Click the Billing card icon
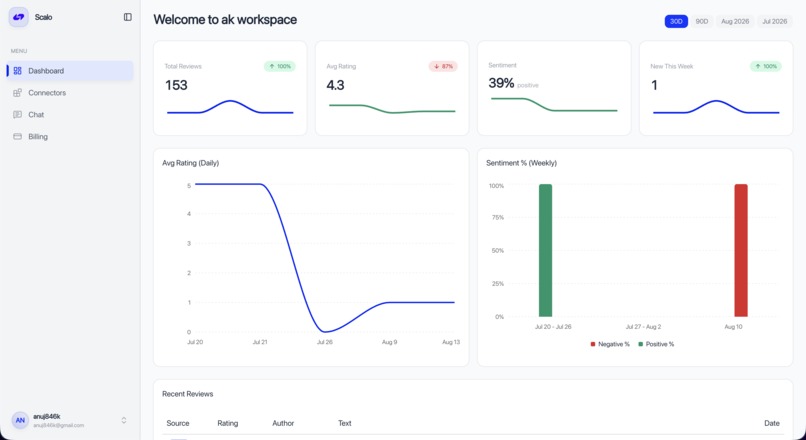 coord(17,137)
